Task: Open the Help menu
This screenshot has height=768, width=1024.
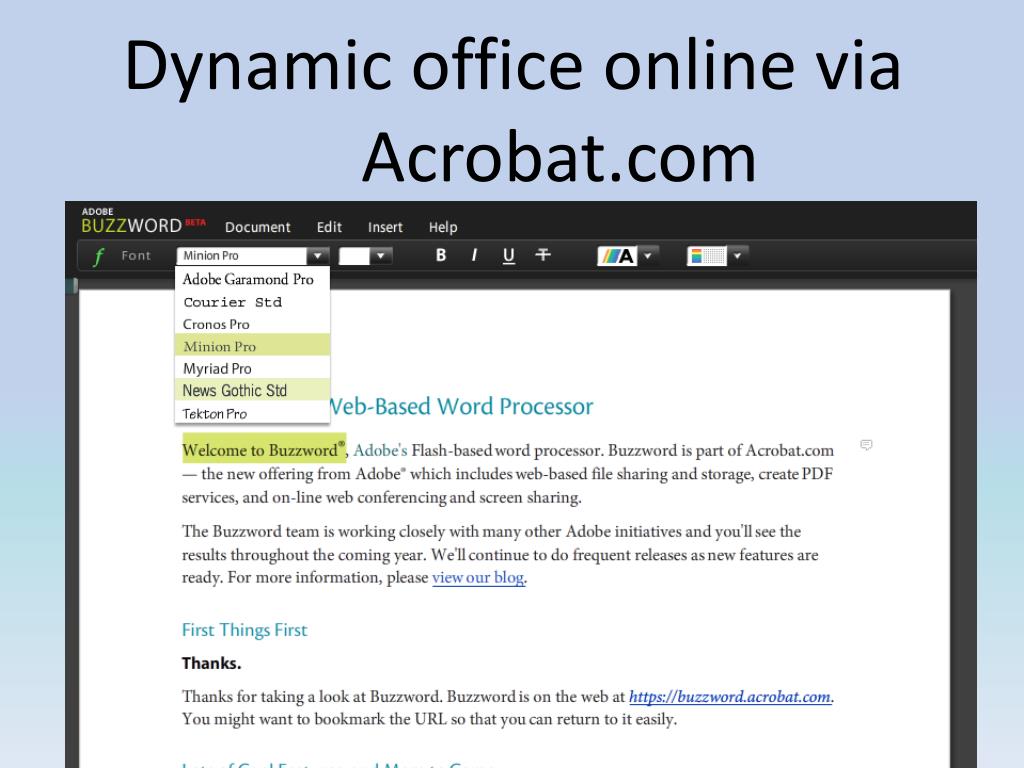Action: [x=443, y=227]
